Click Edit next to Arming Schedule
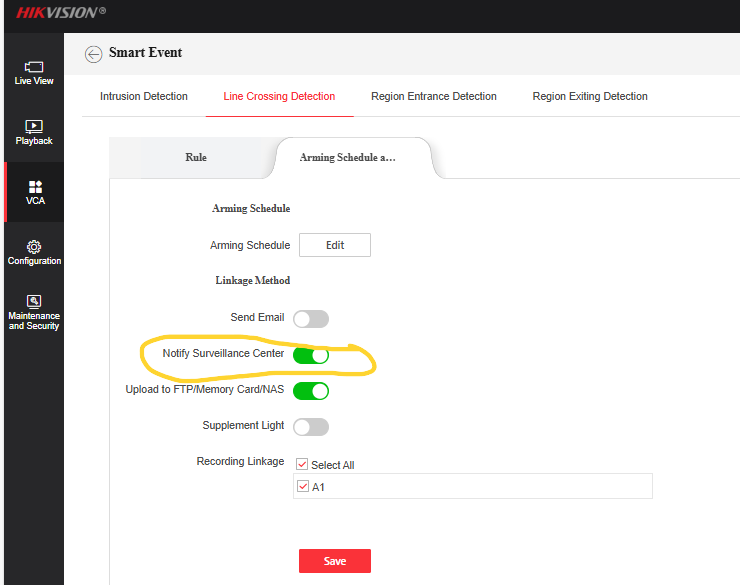Image resolution: width=740 pixels, height=585 pixels. (335, 245)
